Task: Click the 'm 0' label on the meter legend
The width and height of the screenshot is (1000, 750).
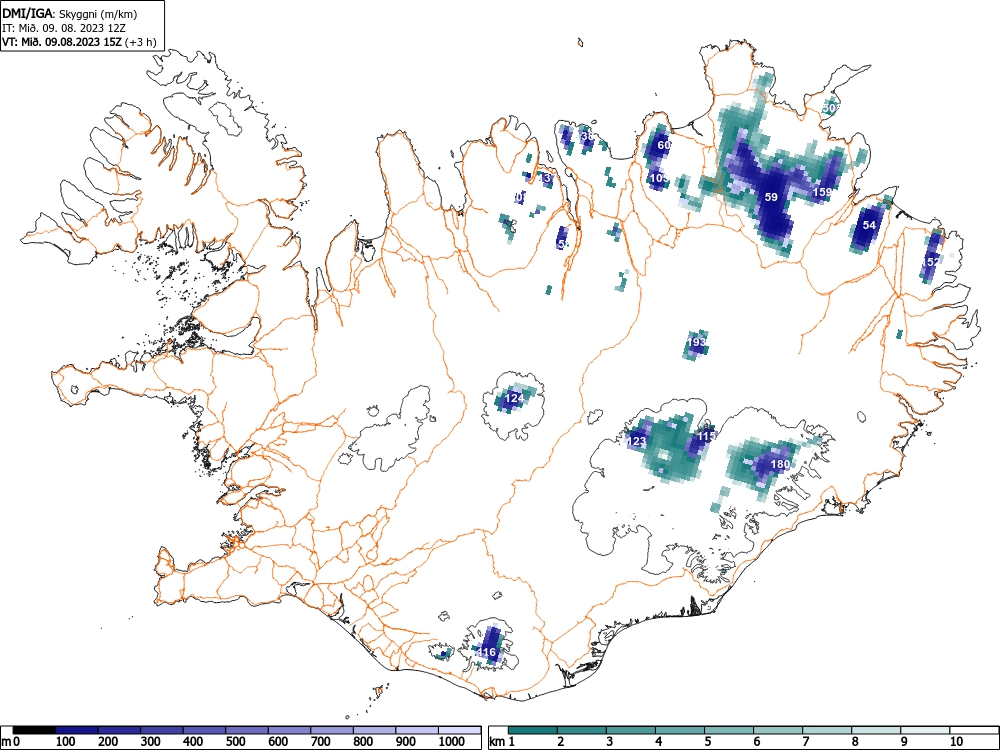Action: click(11, 742)
